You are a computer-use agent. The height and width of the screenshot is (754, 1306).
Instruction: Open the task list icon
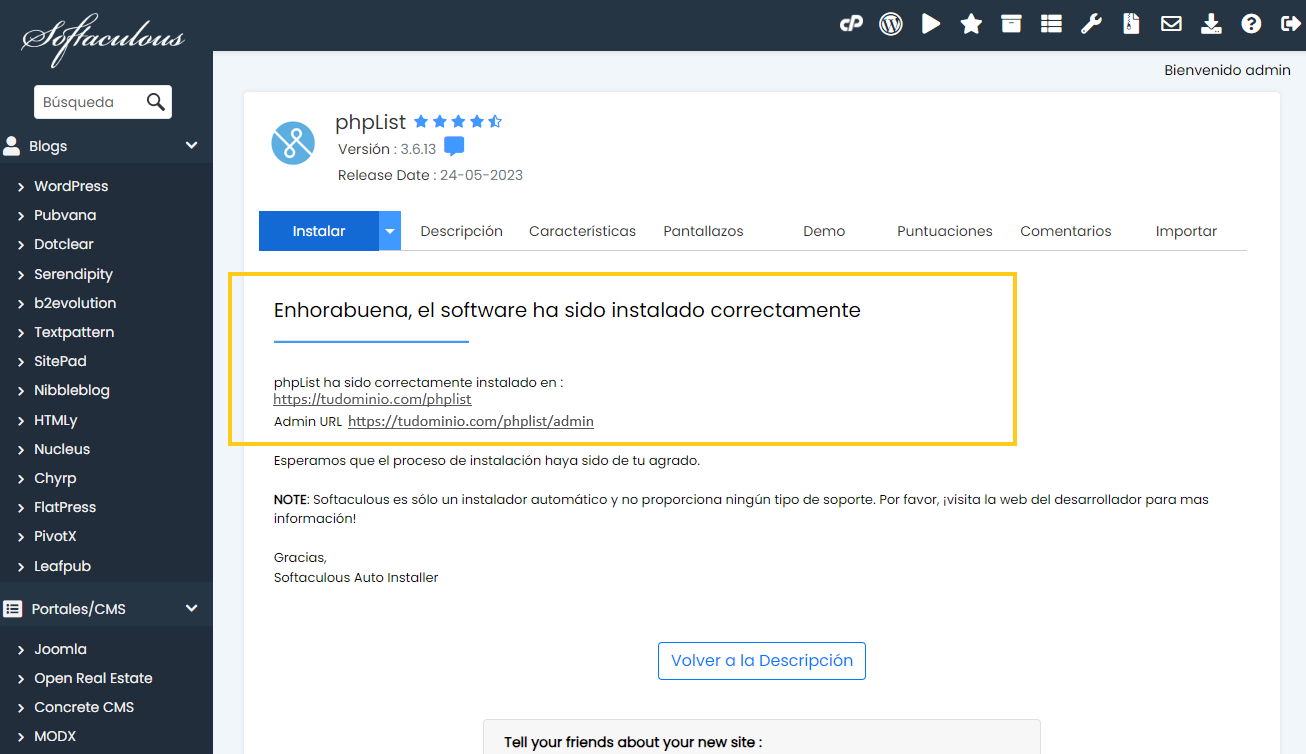click(x=1051, y=24)
